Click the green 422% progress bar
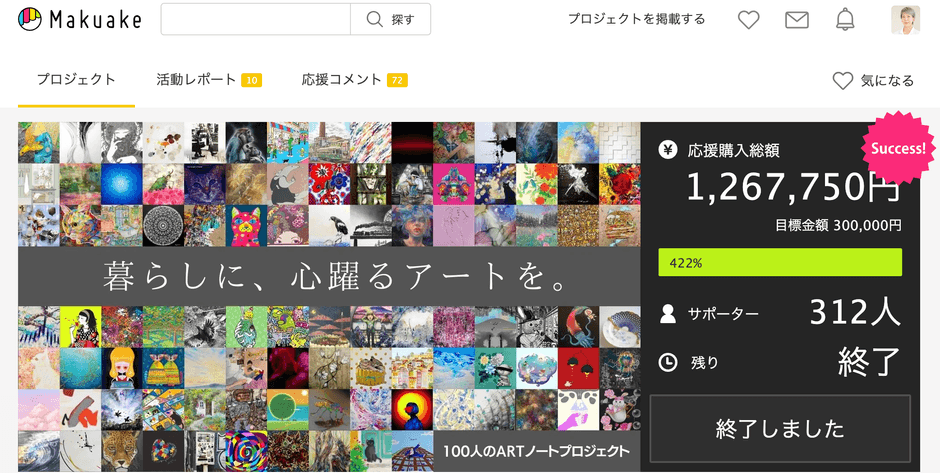This screenshot has width=940, height=473. (780, 263)
